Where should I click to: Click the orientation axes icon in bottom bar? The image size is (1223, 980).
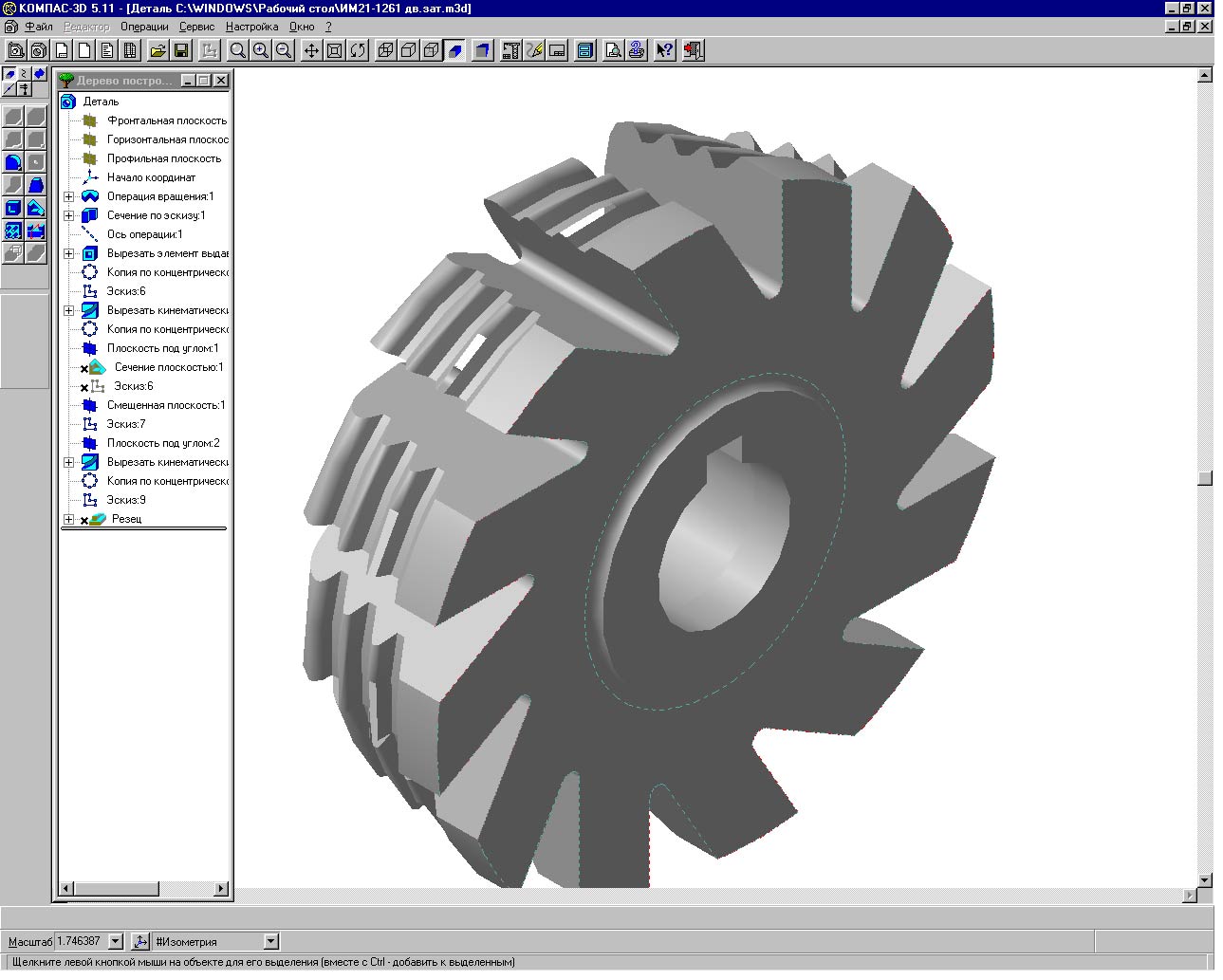pyautogui.click(x=140, y=941)
